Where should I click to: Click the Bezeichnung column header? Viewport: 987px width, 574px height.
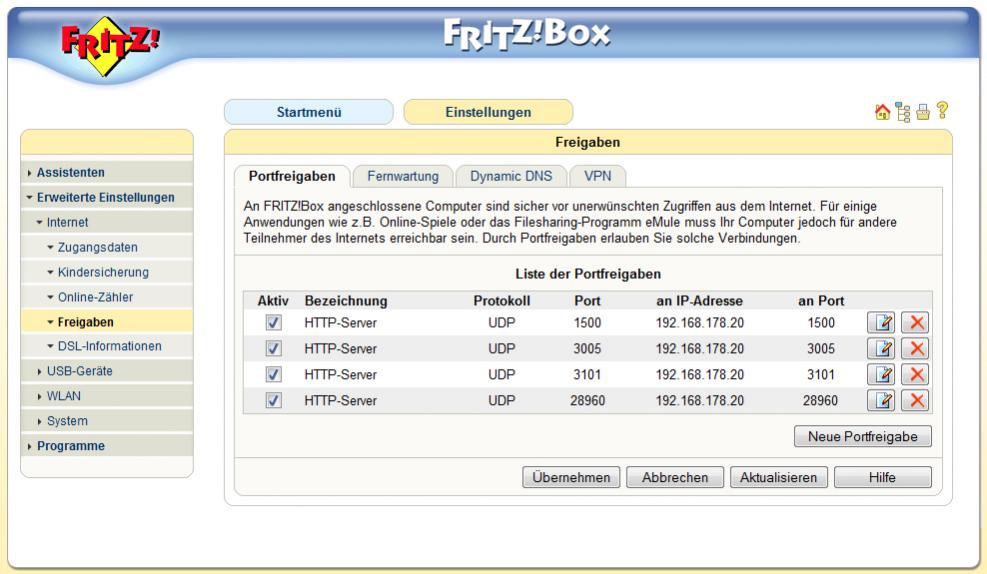pyautogui.click(x=346, y=301)
